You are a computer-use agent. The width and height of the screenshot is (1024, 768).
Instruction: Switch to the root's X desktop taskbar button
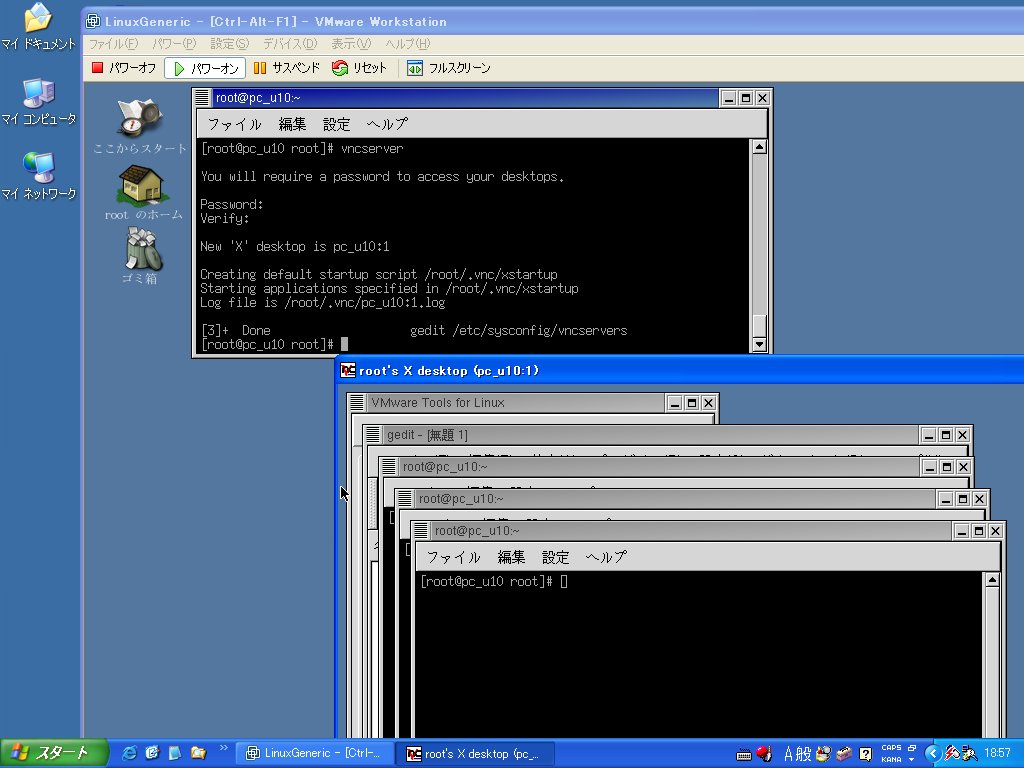[x=477, y=754]
